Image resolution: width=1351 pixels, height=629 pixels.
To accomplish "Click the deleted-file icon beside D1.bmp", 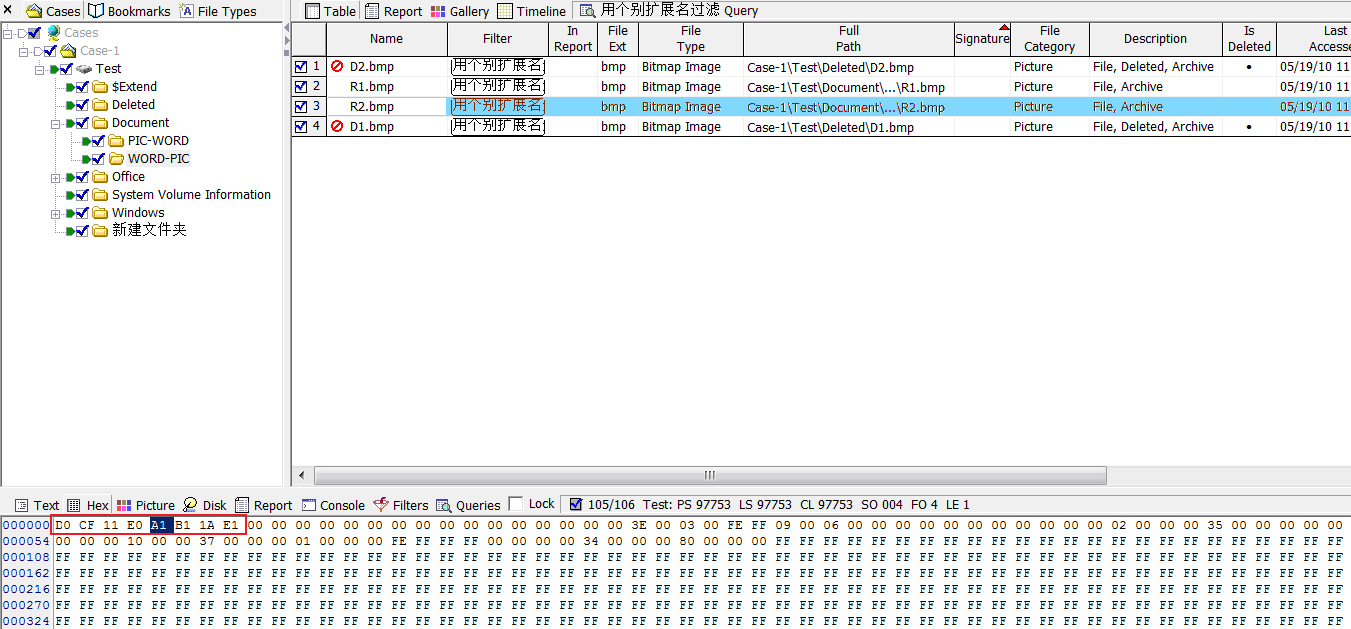I will [337, 127].
